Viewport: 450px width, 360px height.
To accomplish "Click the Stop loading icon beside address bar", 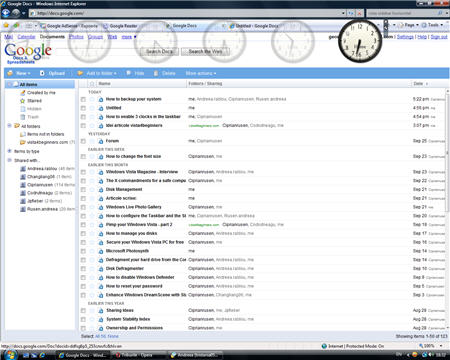I will tap(359, 13).
